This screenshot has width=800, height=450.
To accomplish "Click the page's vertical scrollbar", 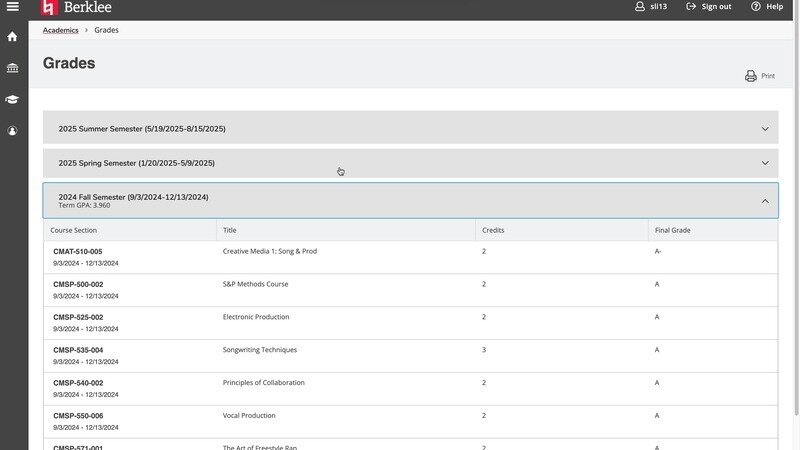I will coord(796,250).
